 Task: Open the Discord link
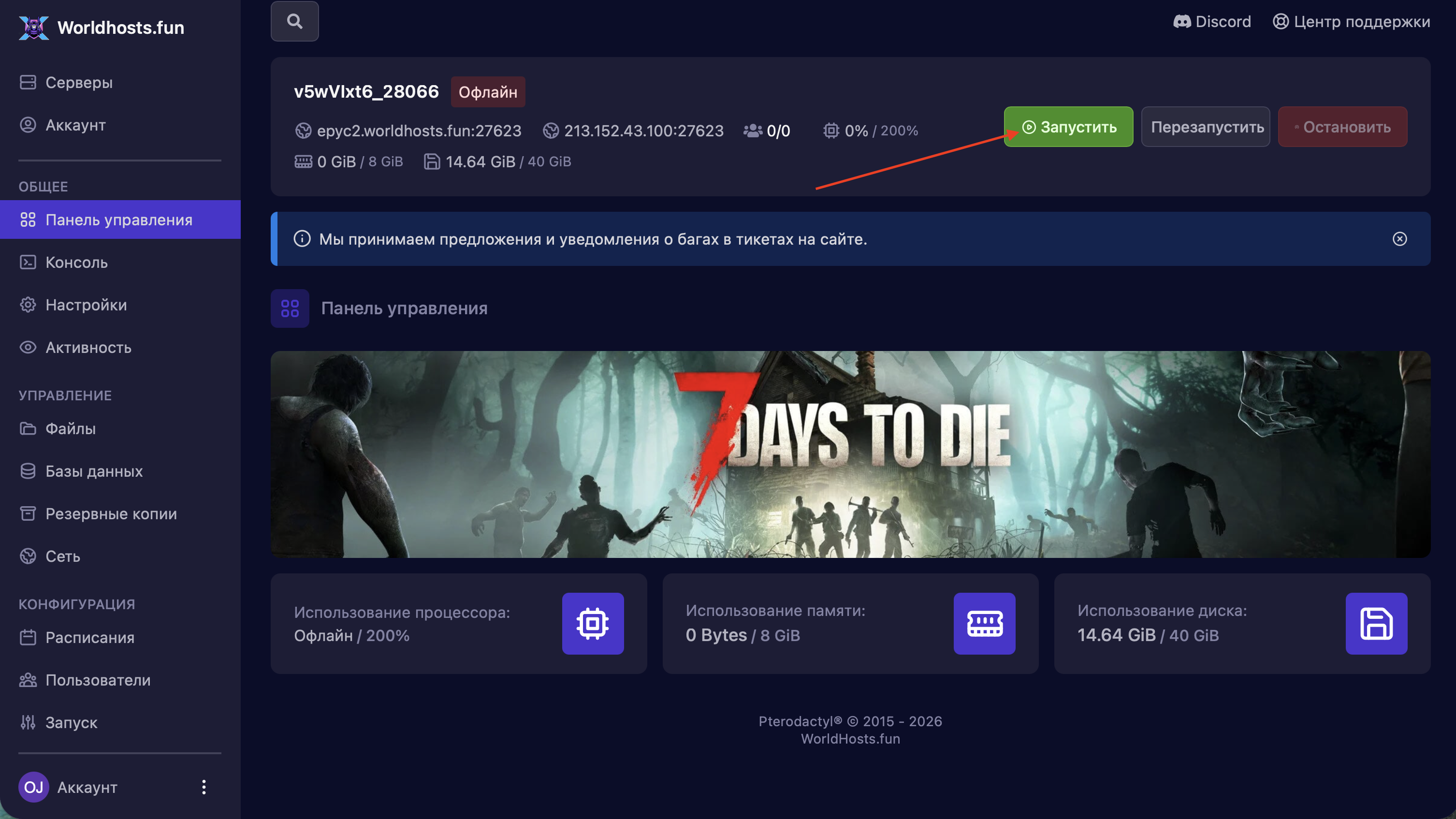(1212, 21)
